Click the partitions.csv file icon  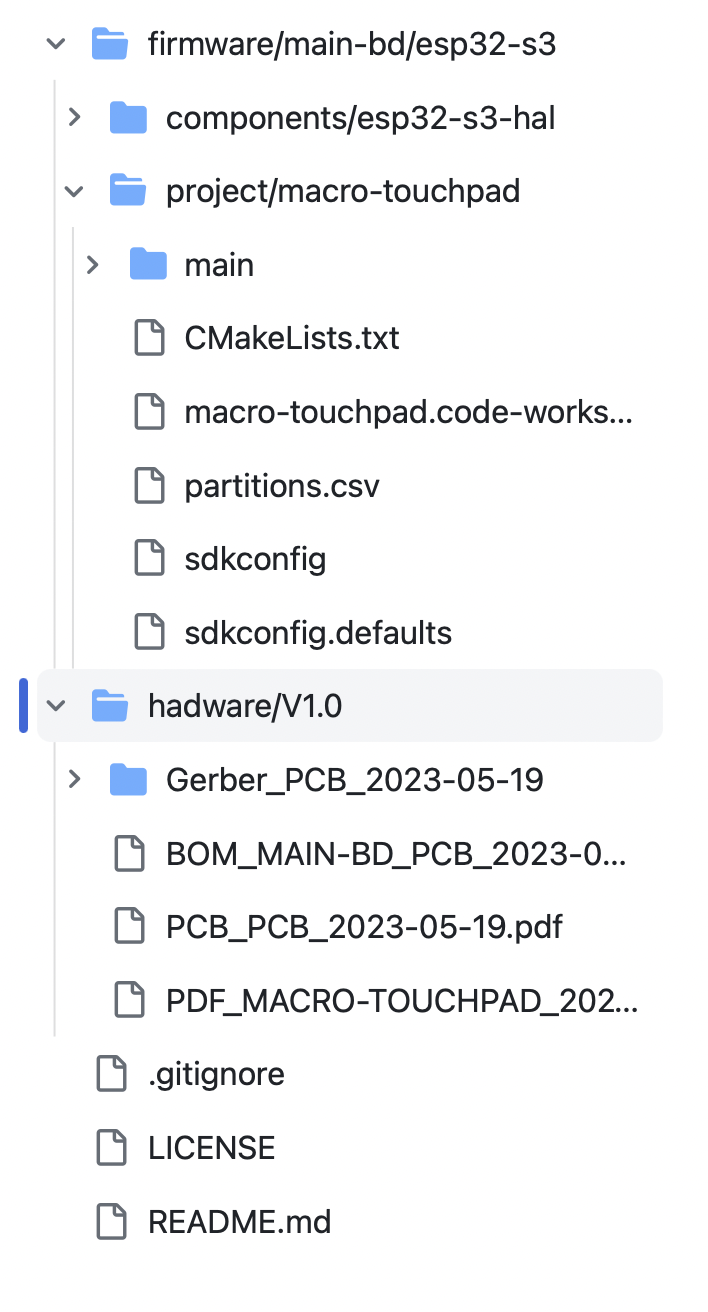point(149,486)
